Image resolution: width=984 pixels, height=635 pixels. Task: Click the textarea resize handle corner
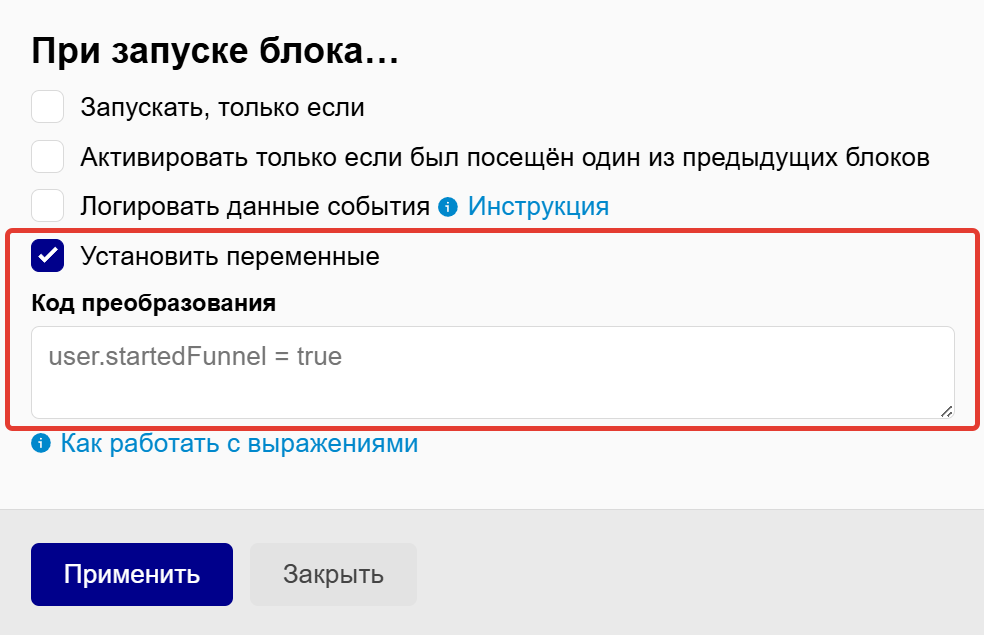pos(946,411)
